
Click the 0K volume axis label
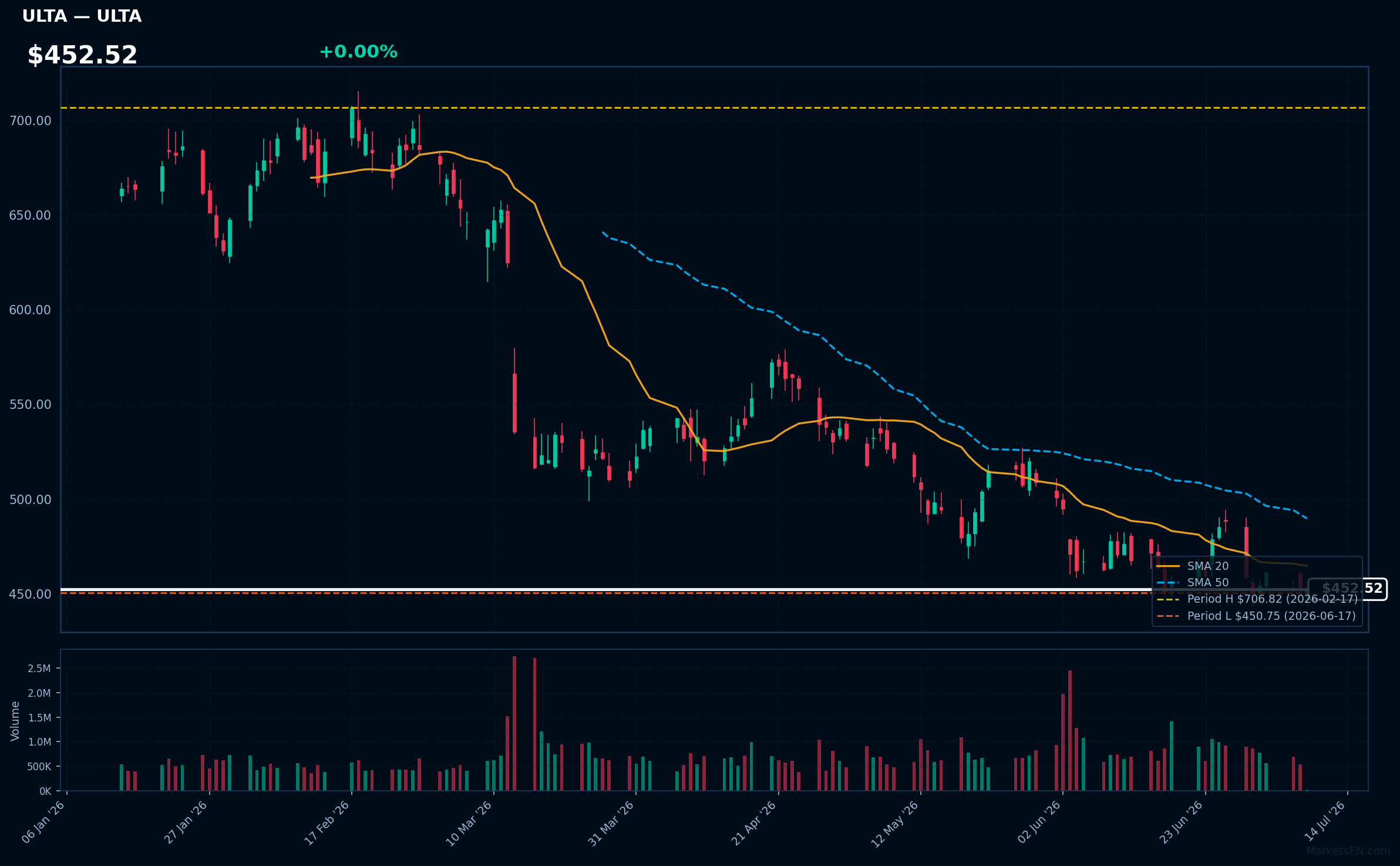click(45, 791)
